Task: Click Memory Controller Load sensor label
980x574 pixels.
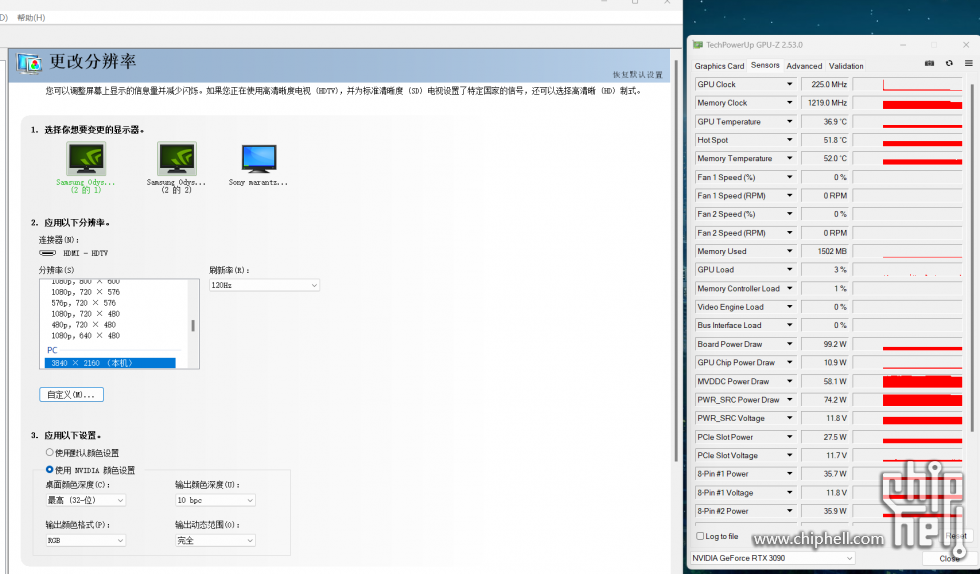Action: (x=738, y=288)
